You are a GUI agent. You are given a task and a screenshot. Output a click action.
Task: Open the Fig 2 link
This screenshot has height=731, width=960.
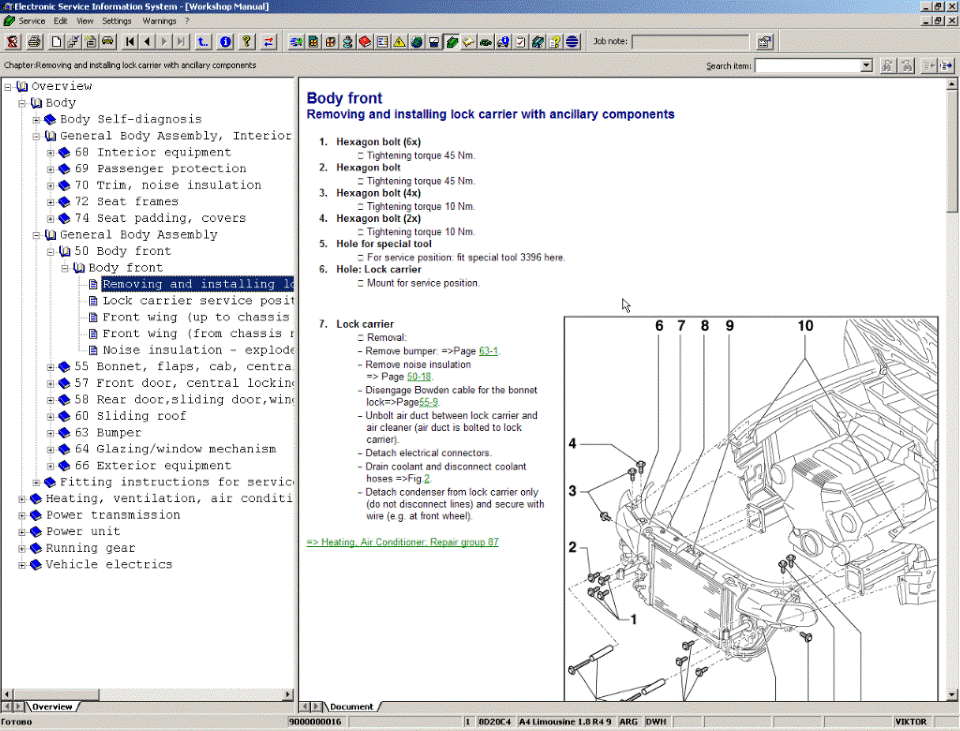pos(427,479)
